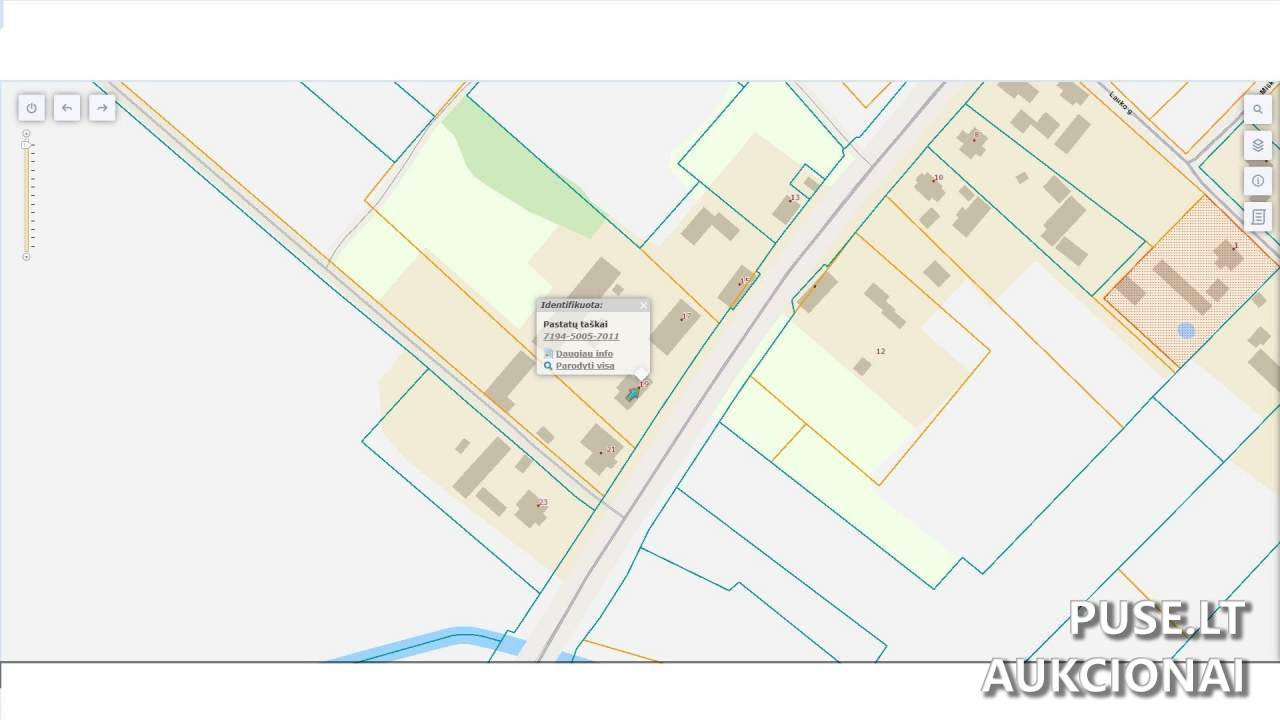The height and width of the screenshot is (720, 1280).
Task: Click the blue dot in hatched parcel
Action: pos(1186,330)
